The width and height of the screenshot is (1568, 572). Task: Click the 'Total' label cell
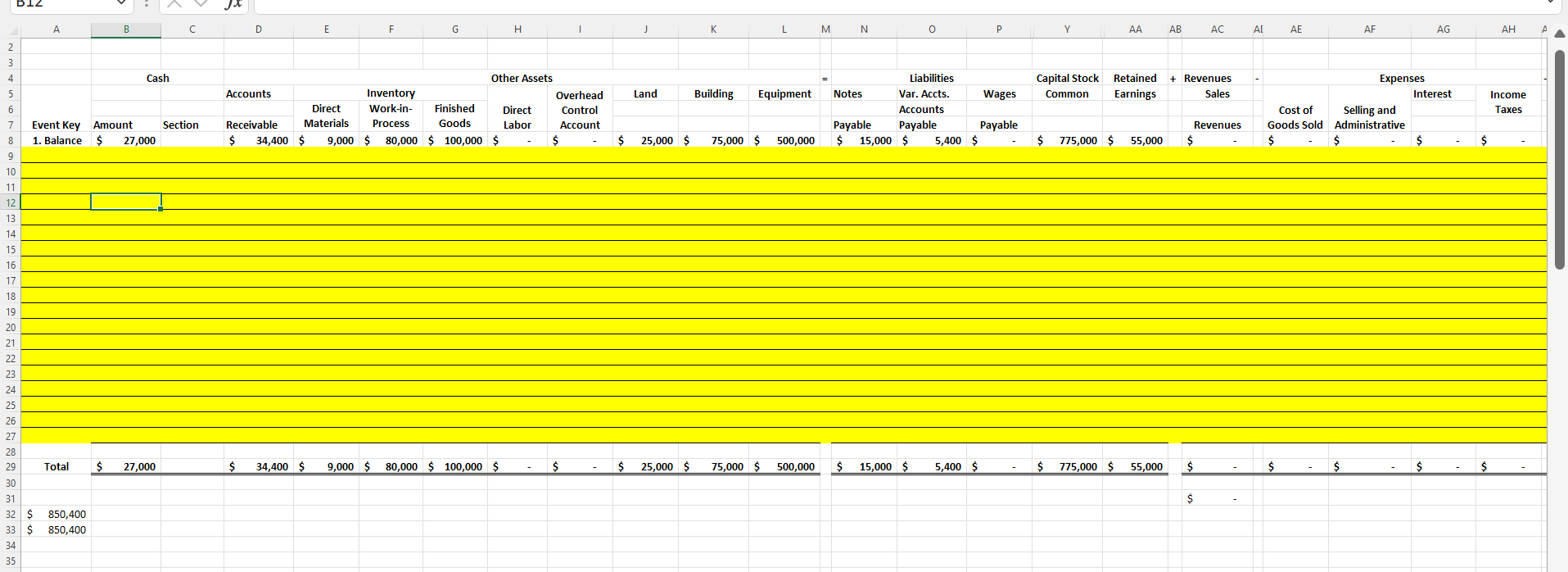[x=56, y=466]
